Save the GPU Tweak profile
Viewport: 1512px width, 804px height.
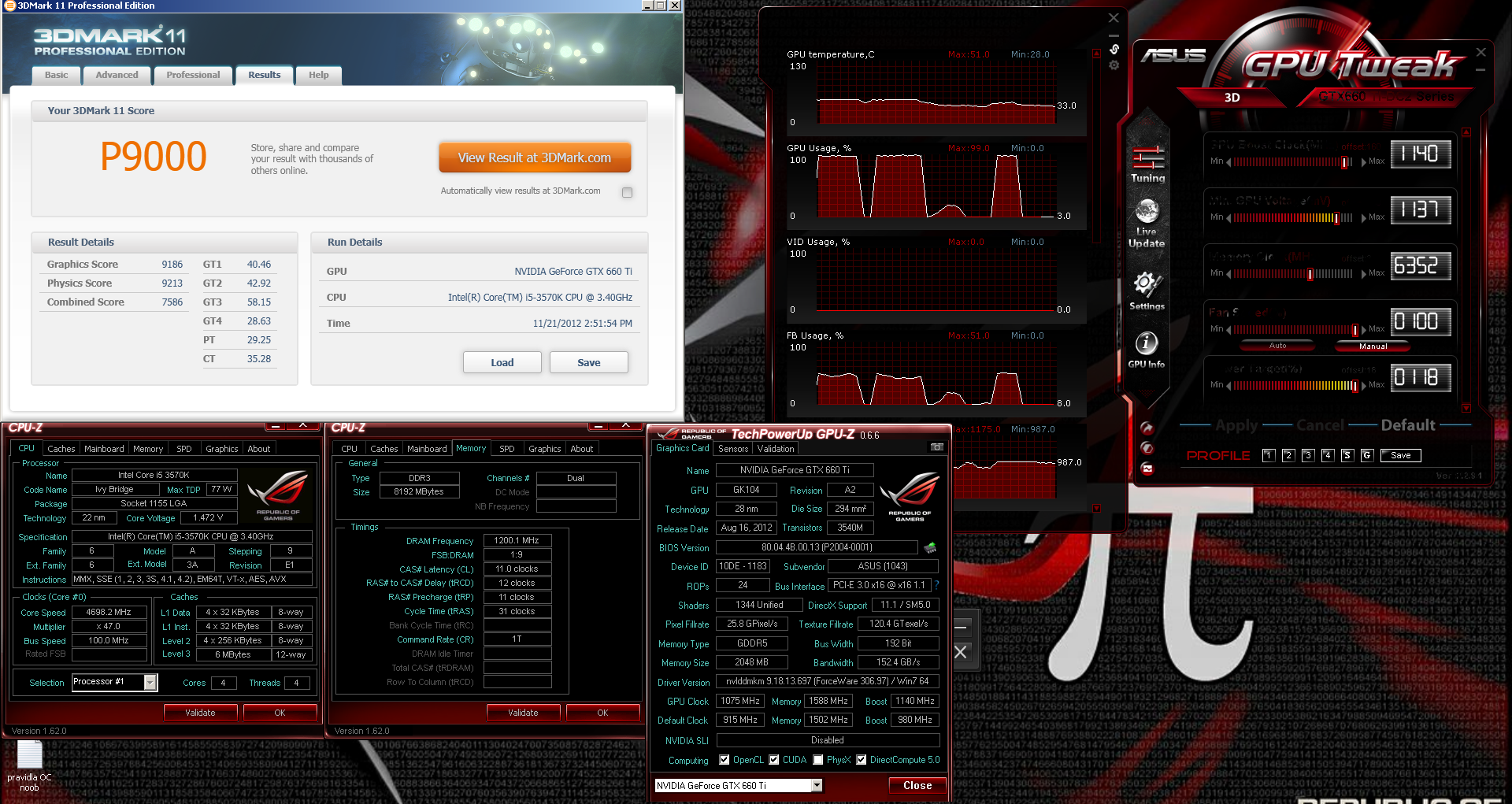[1401, 455]
